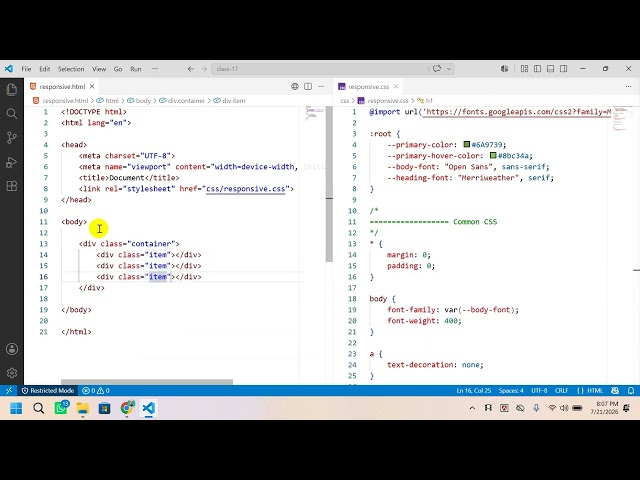The height and width of the screenshot is (480, 640).
Task: Open More Actions in CSS editor group
Action: click(x=628, y=87)
